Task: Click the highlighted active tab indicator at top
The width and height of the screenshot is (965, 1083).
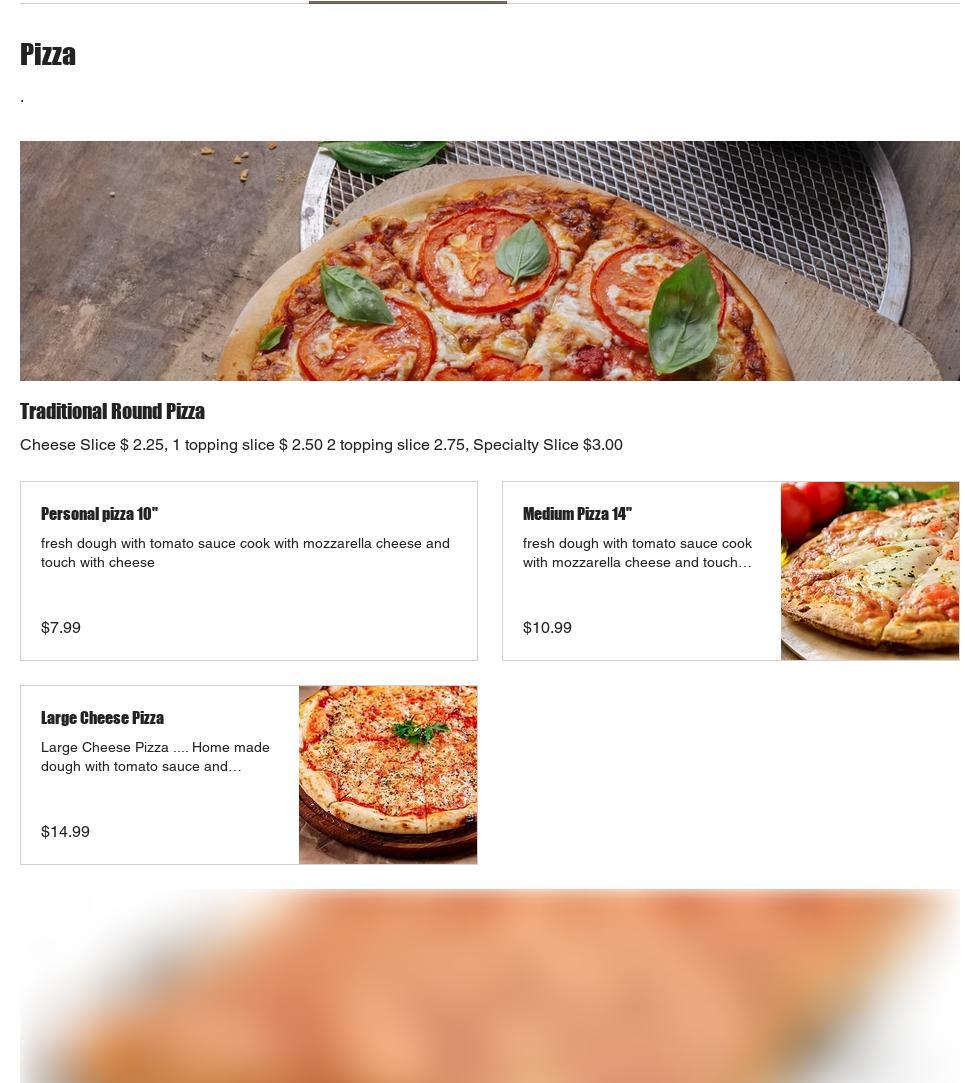Action: click(x=408, y=2)
